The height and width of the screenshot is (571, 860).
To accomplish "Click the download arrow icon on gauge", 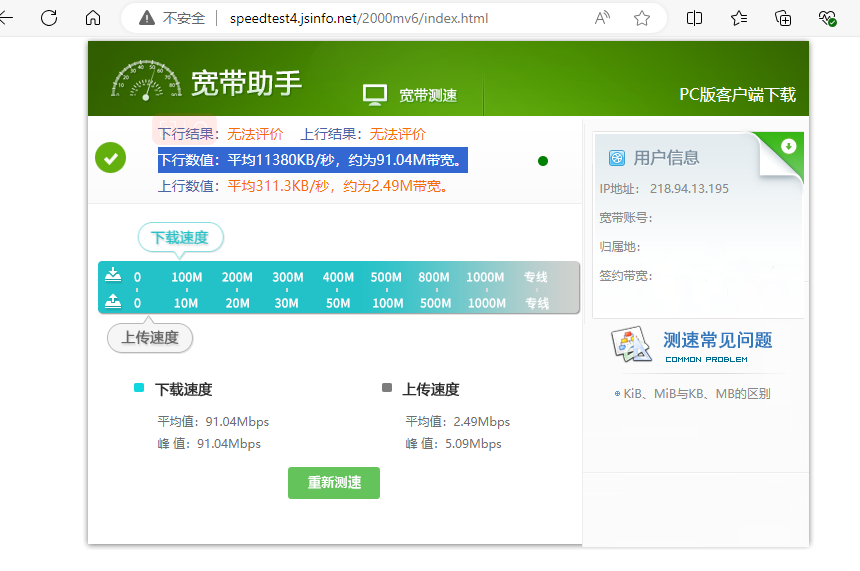I will [114, 275].
